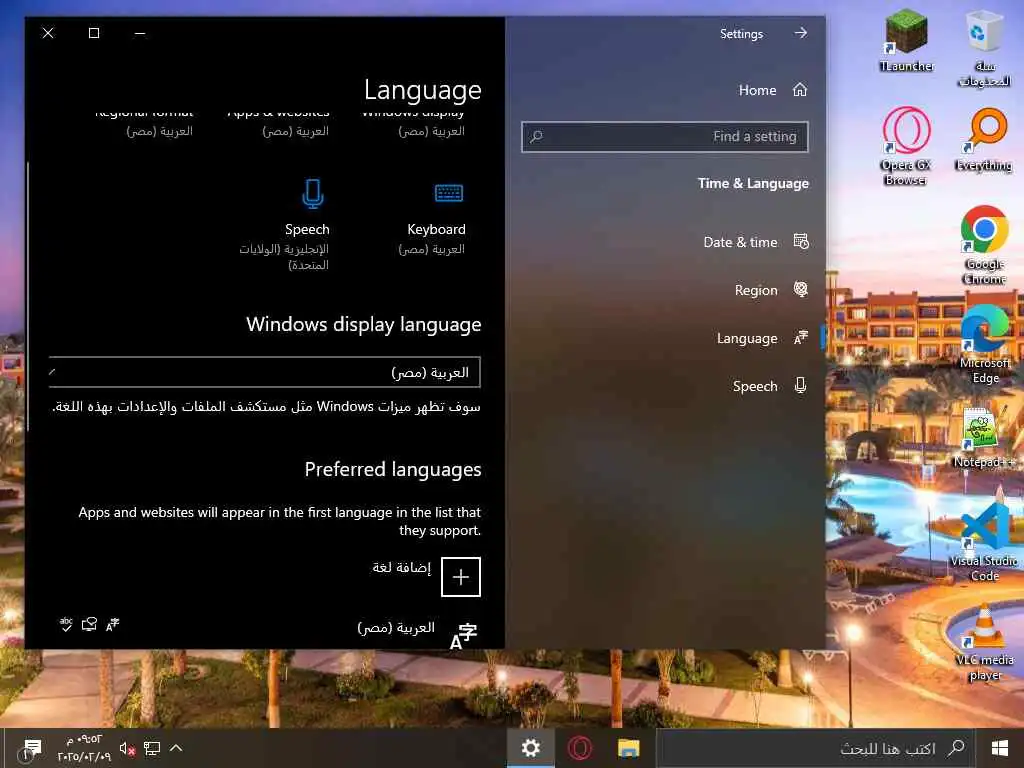Select Google Chrome desktop shortcut
Screen dimensions: 1024x768
pos(984,246)
